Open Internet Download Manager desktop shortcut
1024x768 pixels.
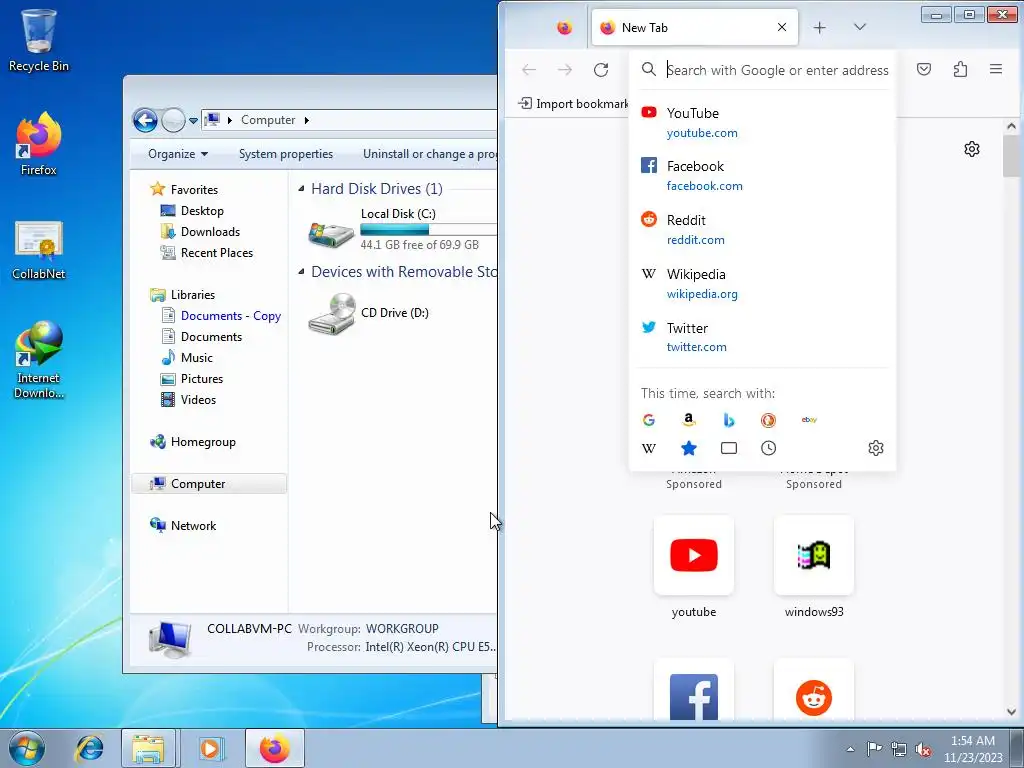(39, 359)
